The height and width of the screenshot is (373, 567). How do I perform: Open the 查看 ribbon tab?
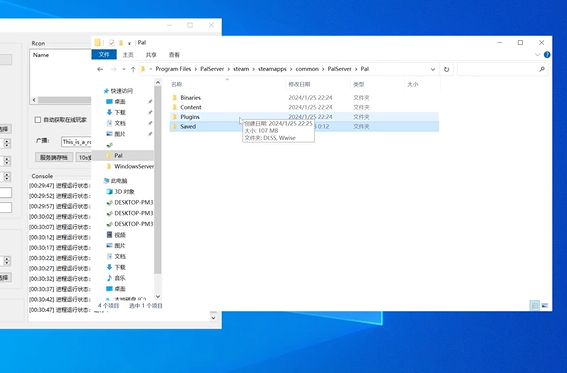coord(174,55)
